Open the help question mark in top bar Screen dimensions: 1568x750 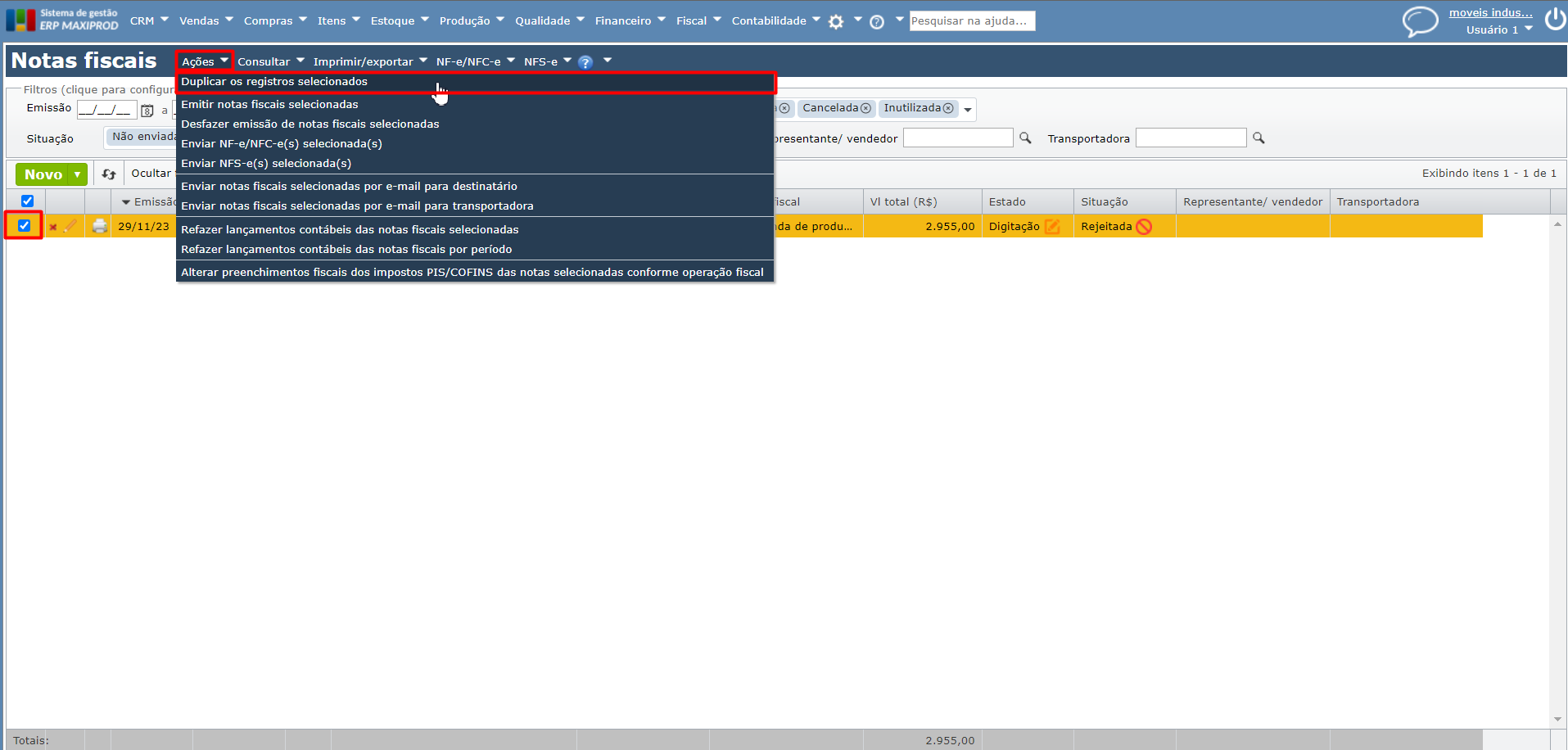877,22
